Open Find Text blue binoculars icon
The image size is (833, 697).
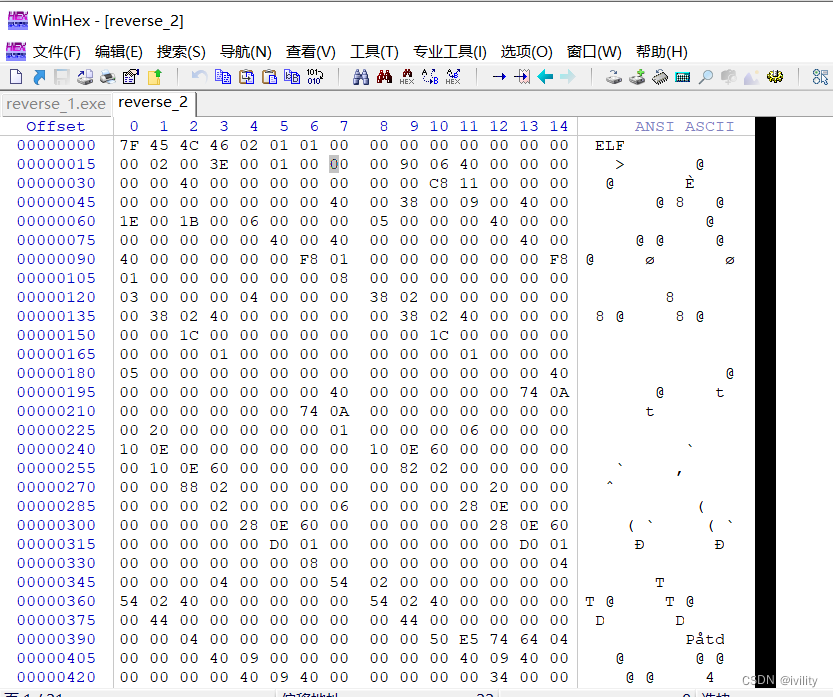[361, 77]
